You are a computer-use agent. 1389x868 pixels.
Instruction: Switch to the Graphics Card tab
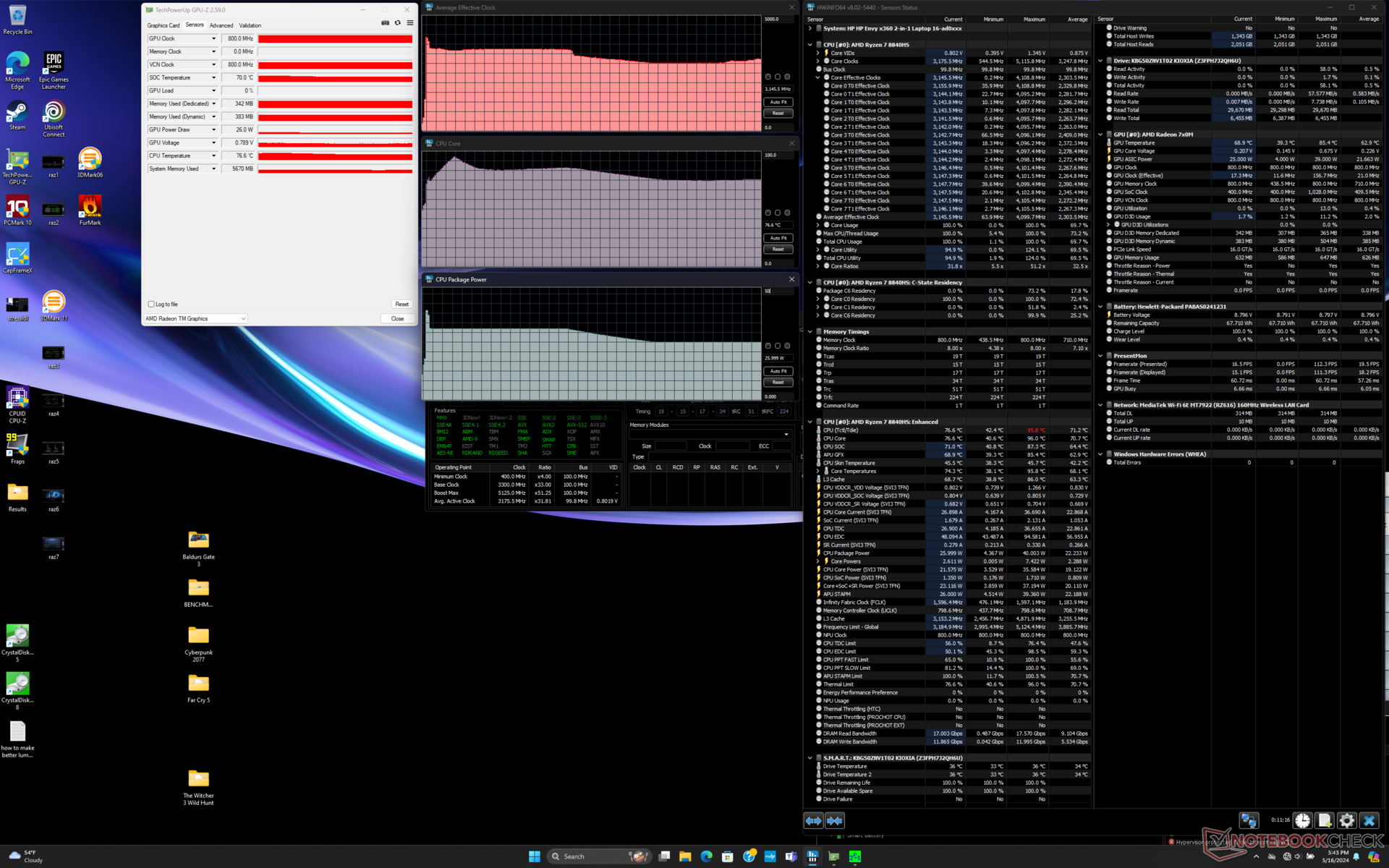163,25
